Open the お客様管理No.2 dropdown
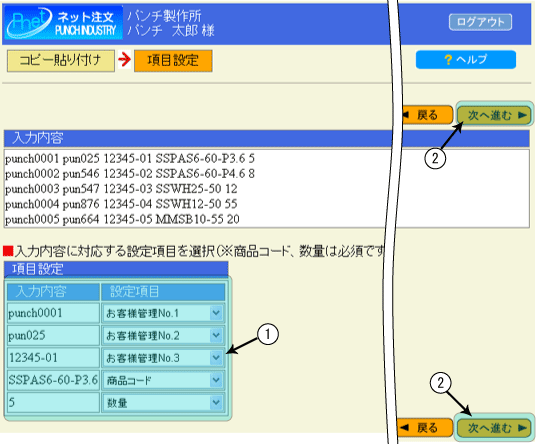The image size is (536, 444). pyautogui.click(x=163, y=335)
